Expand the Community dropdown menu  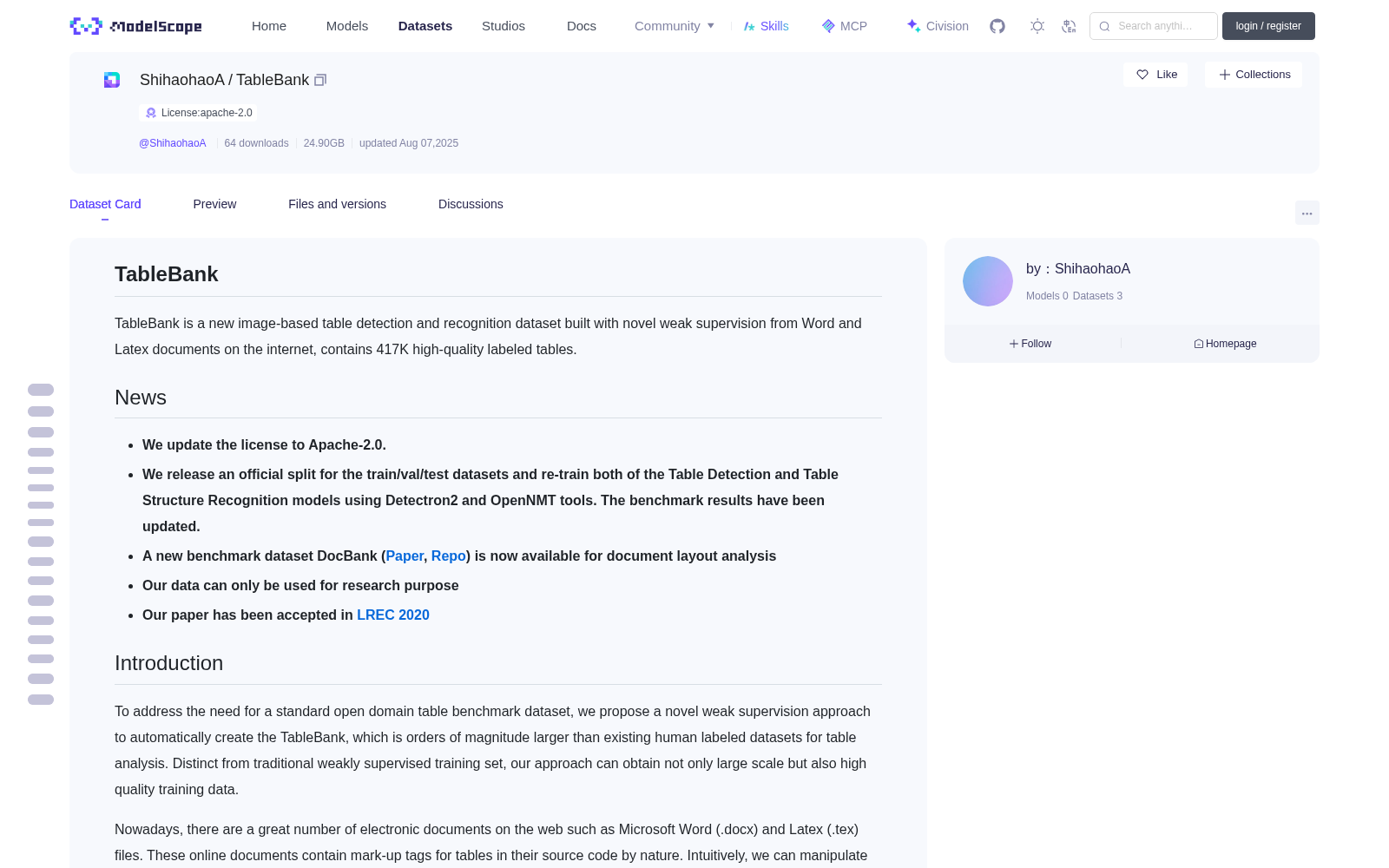(x=675, y=26)
